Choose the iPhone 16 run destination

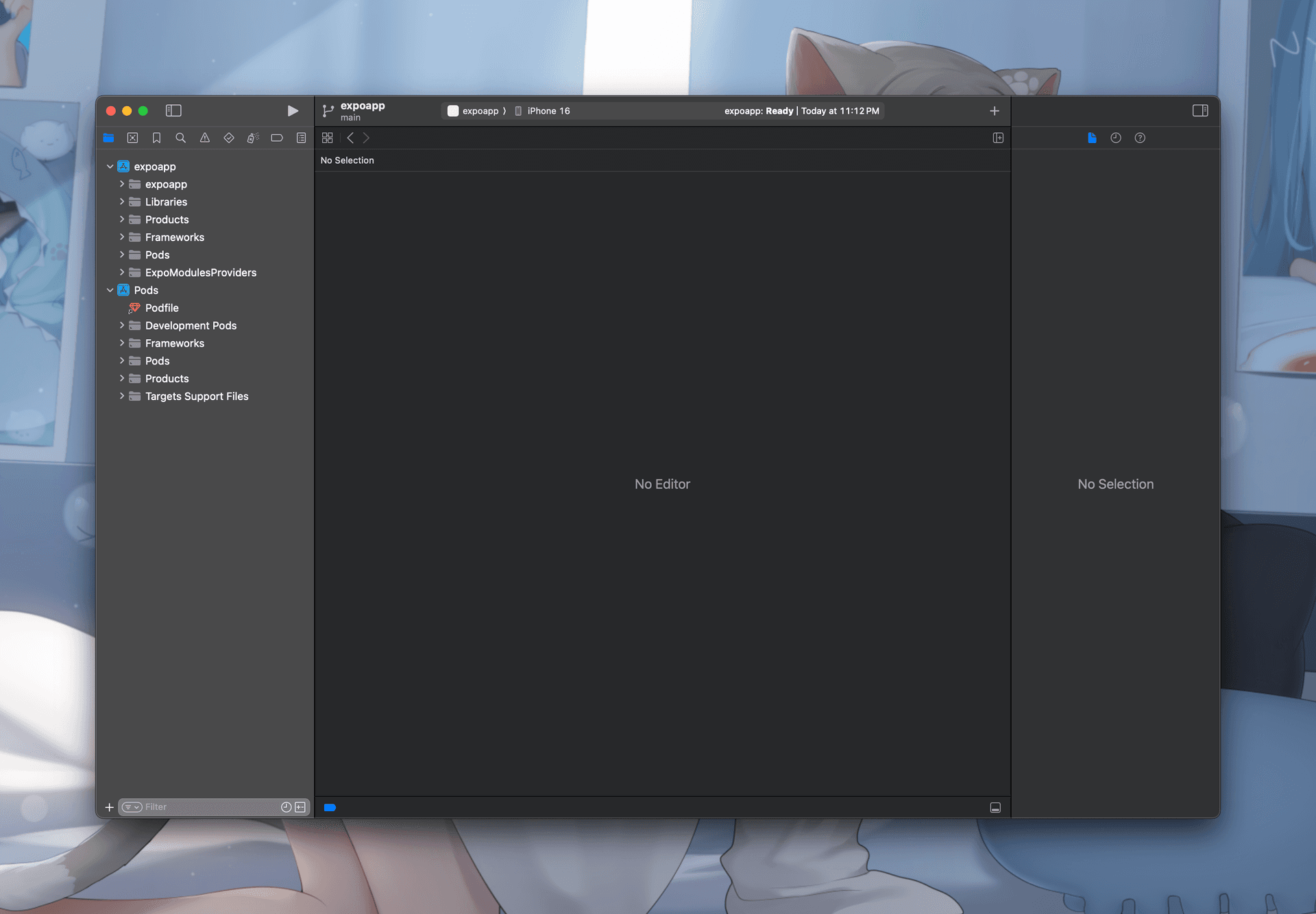pyautogui.click(x=543, y=111)
